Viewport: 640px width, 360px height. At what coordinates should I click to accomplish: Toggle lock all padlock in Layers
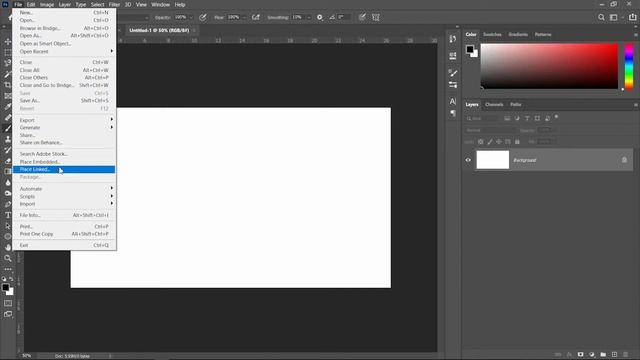pyautogui.click(x=517, y=142)
